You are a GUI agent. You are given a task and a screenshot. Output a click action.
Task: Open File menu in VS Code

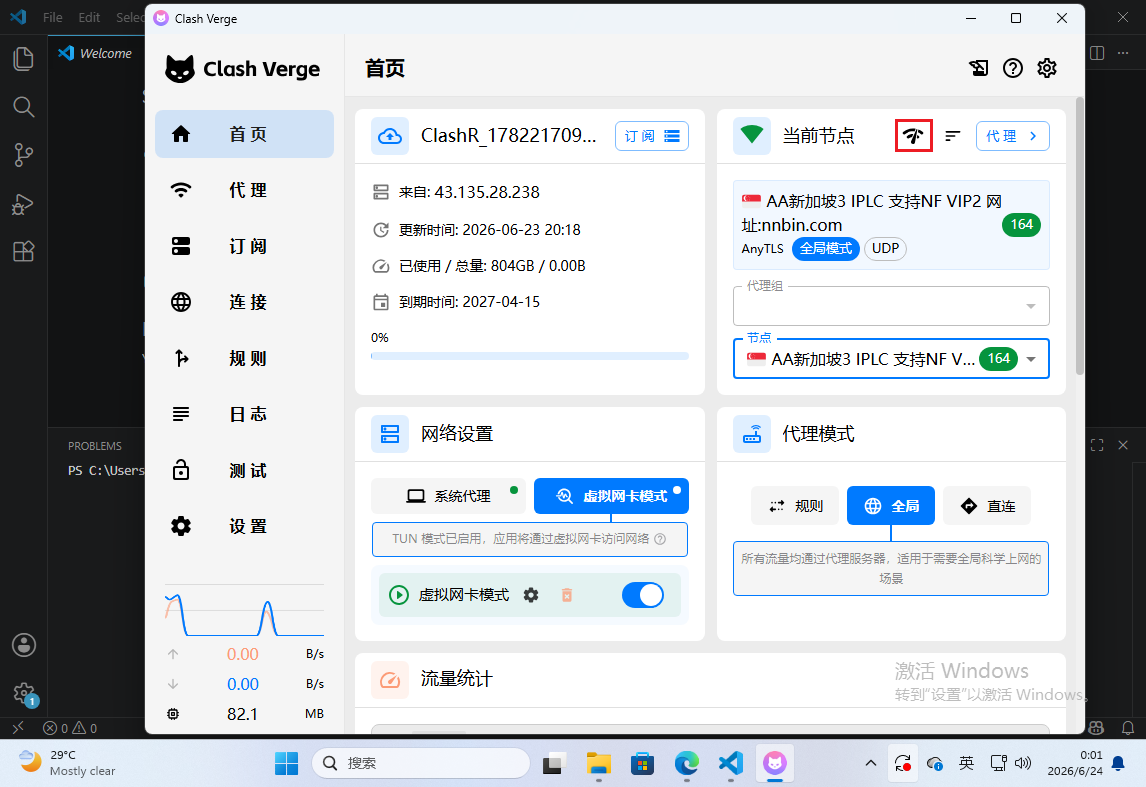pyautogui.click(x=53, y=18)
